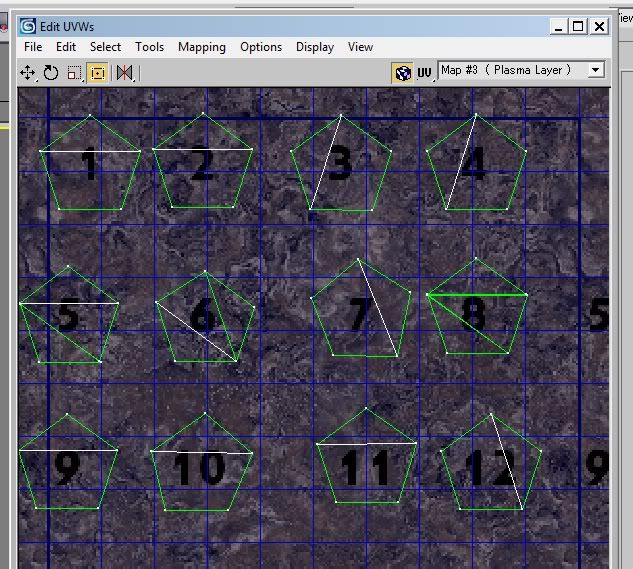Image resolution: width=633 pixels, height=569 pixels.
Task: Toggle the Show Map checkered button
Action: [402, 73]
